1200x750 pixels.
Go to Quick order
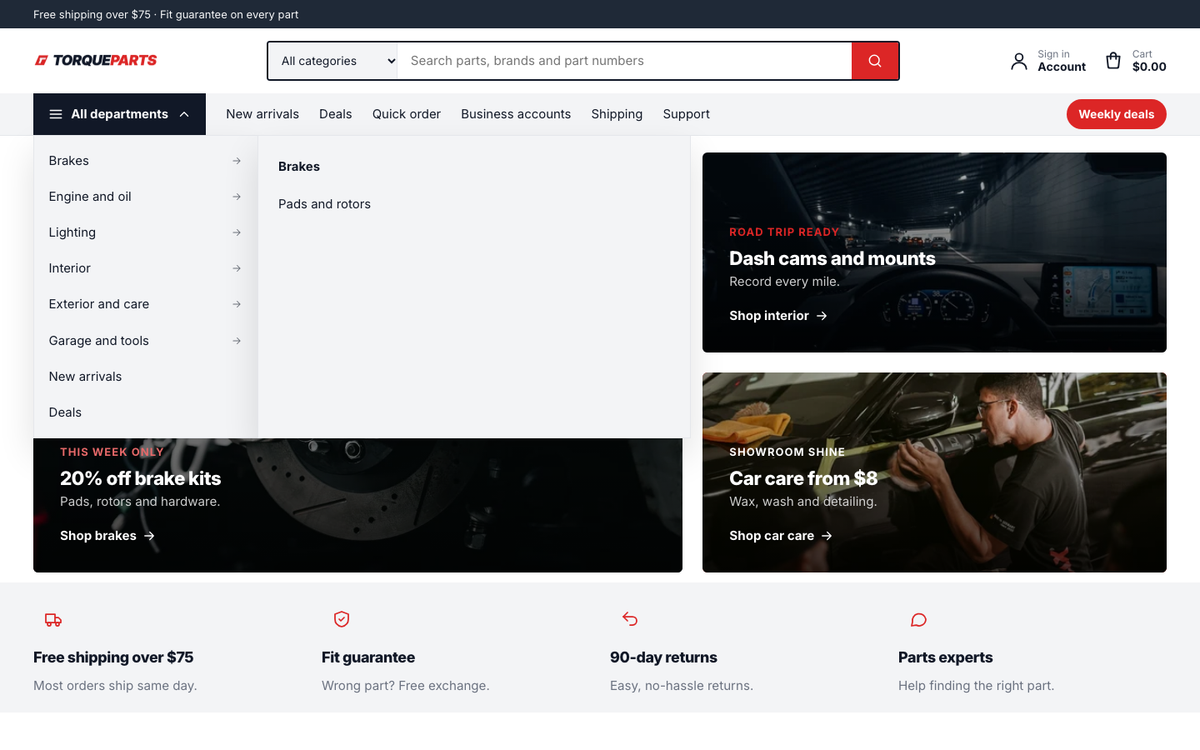click(406, 114)
